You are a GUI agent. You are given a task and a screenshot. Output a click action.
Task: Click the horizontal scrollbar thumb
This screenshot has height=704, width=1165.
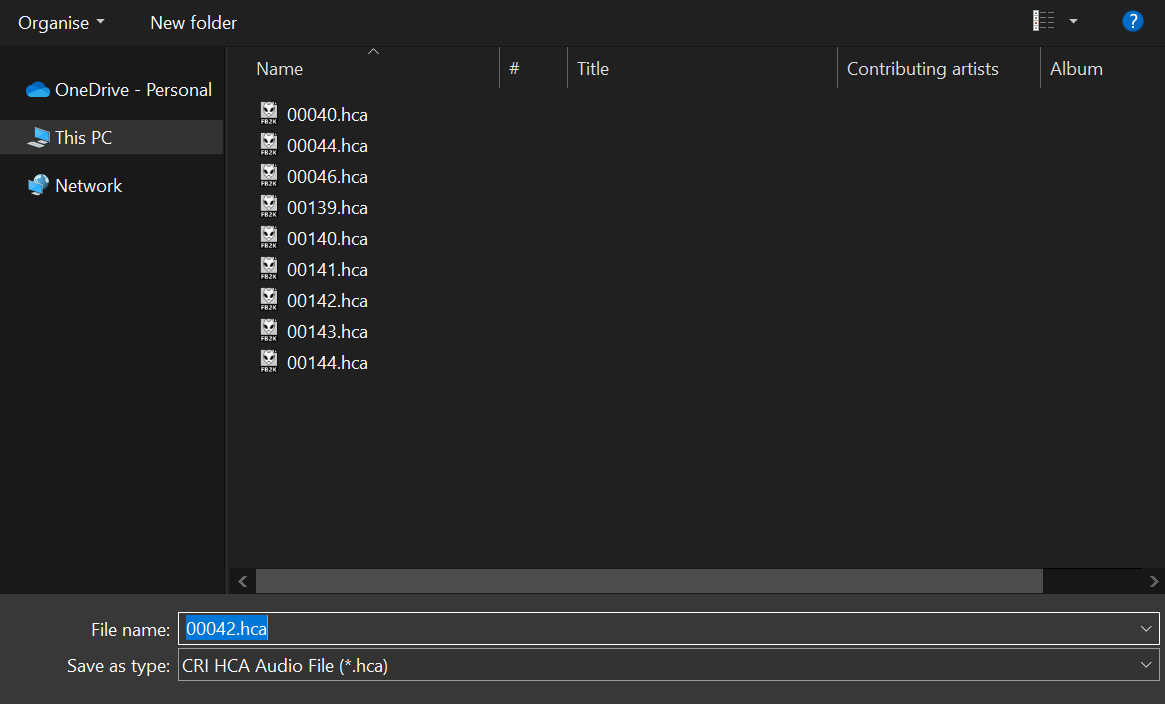(649, 581)
